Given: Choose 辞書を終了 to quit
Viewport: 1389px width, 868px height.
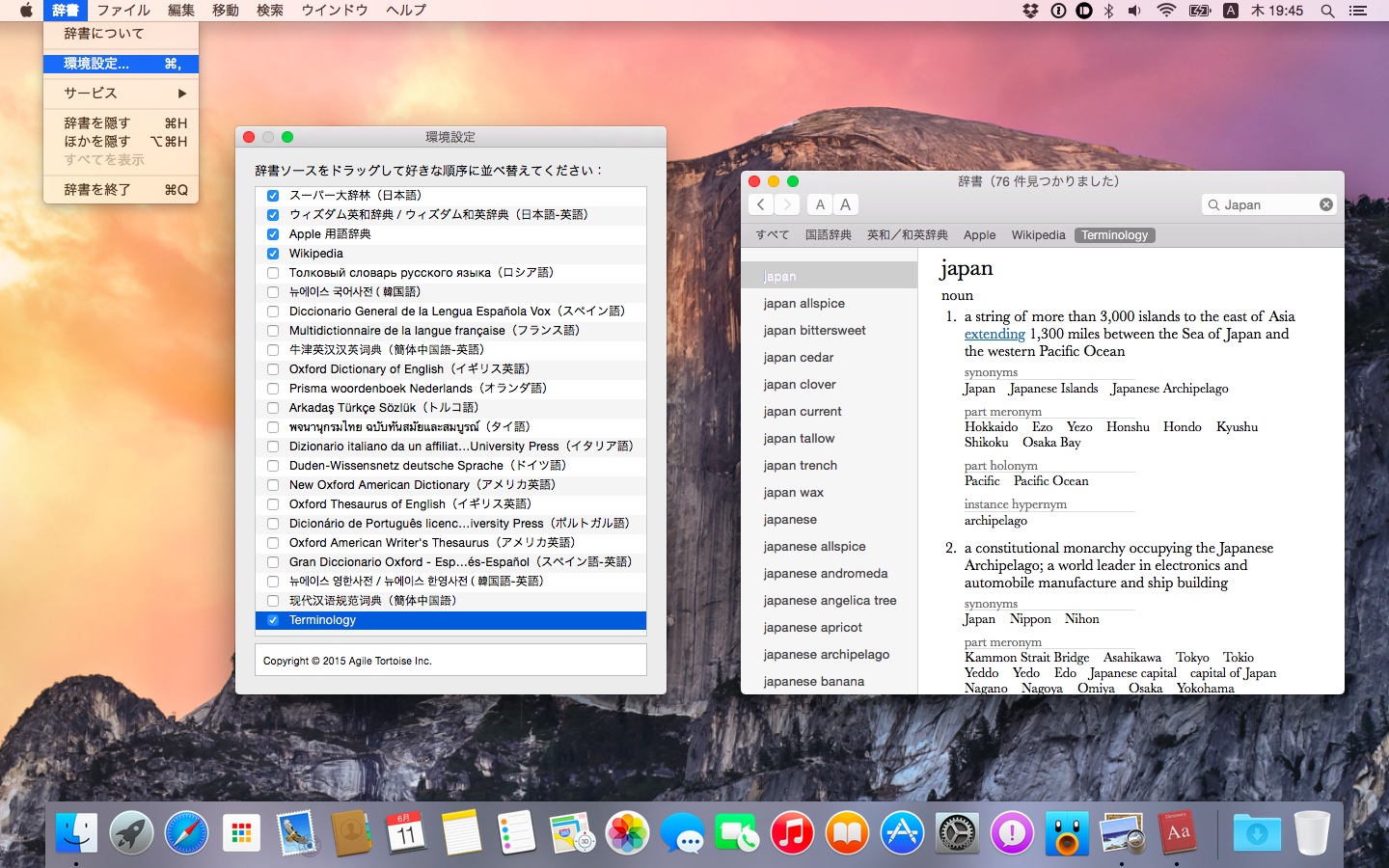Looking at the screenshot, I should pos(121,190).
